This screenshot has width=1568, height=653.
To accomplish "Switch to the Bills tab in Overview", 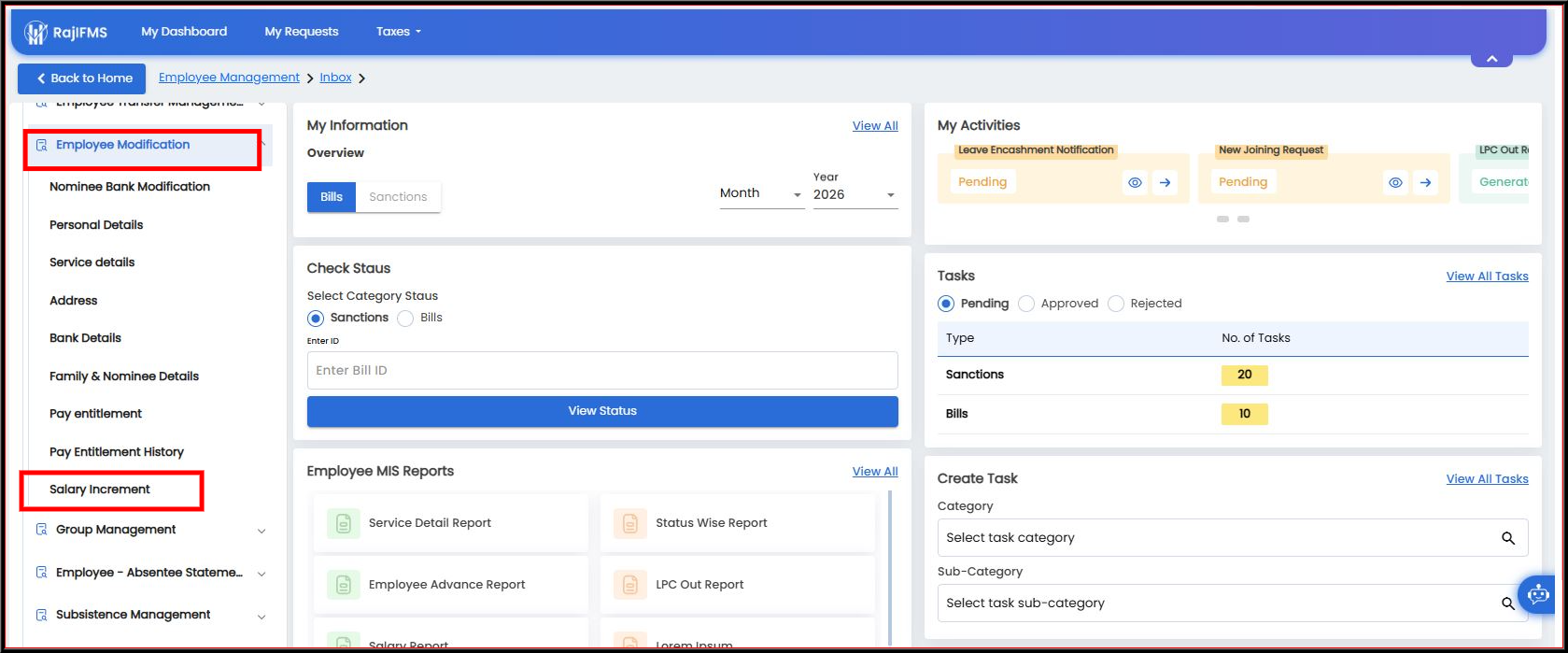I will click(332, 197).
